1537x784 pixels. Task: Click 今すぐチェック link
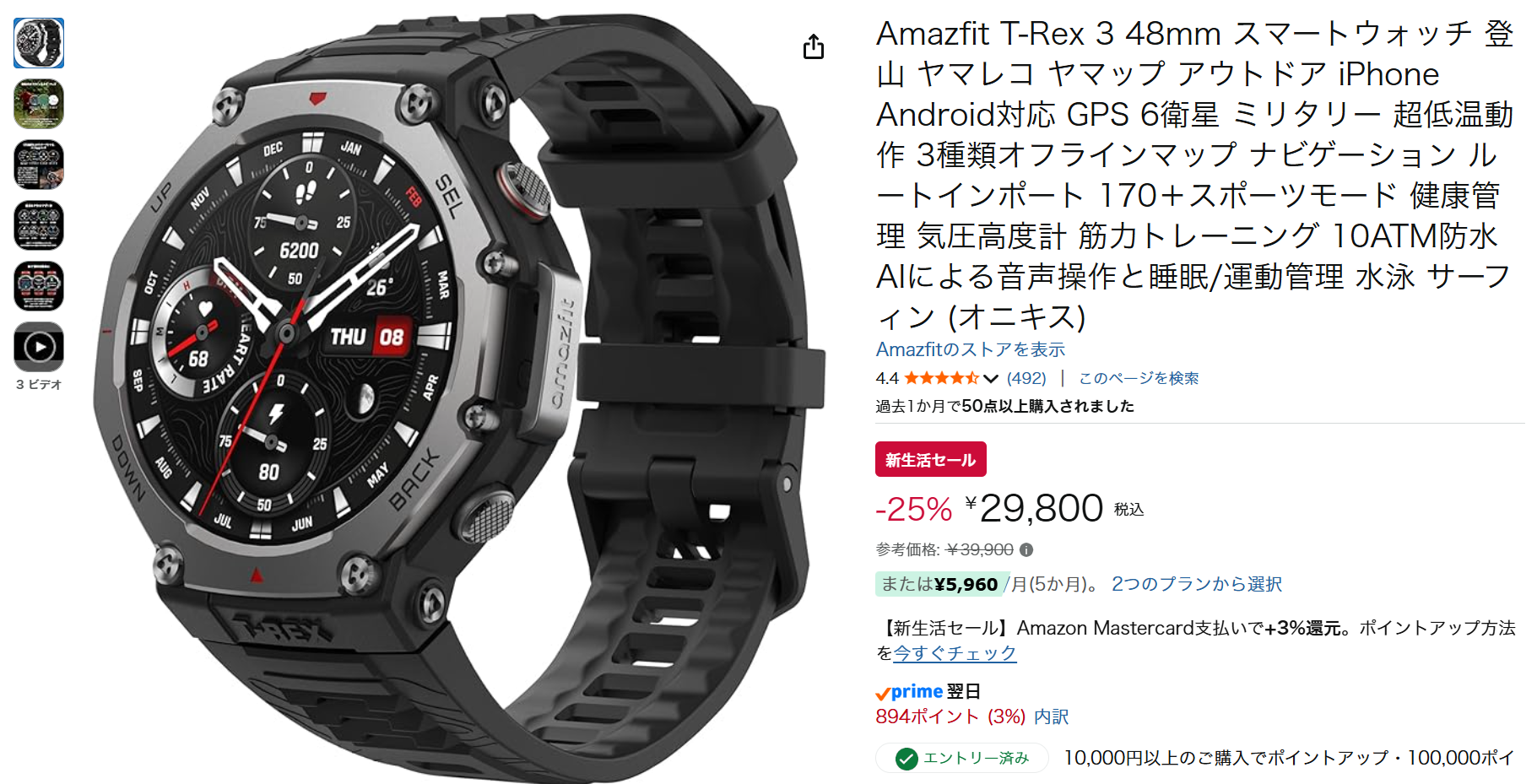click(x=955, y=653)
